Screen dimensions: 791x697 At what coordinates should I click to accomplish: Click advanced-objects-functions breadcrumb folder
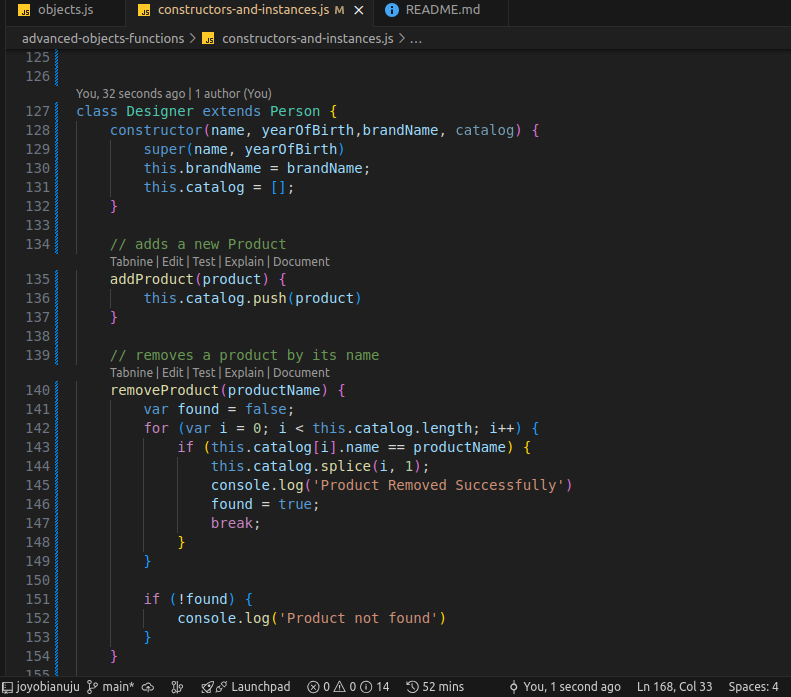tap(103, 39)
